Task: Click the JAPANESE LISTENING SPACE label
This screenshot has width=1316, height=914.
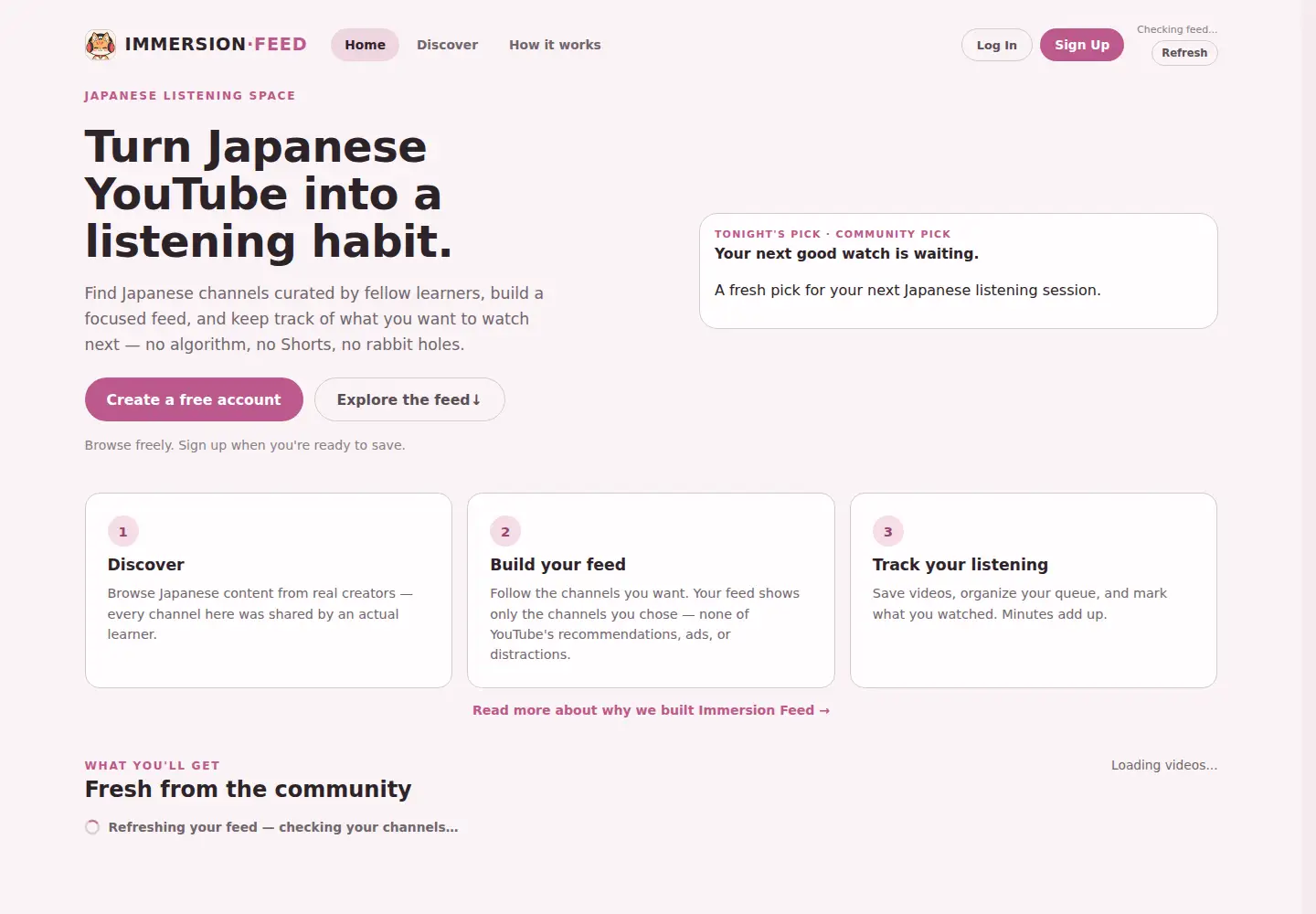Action: [190, 95]
